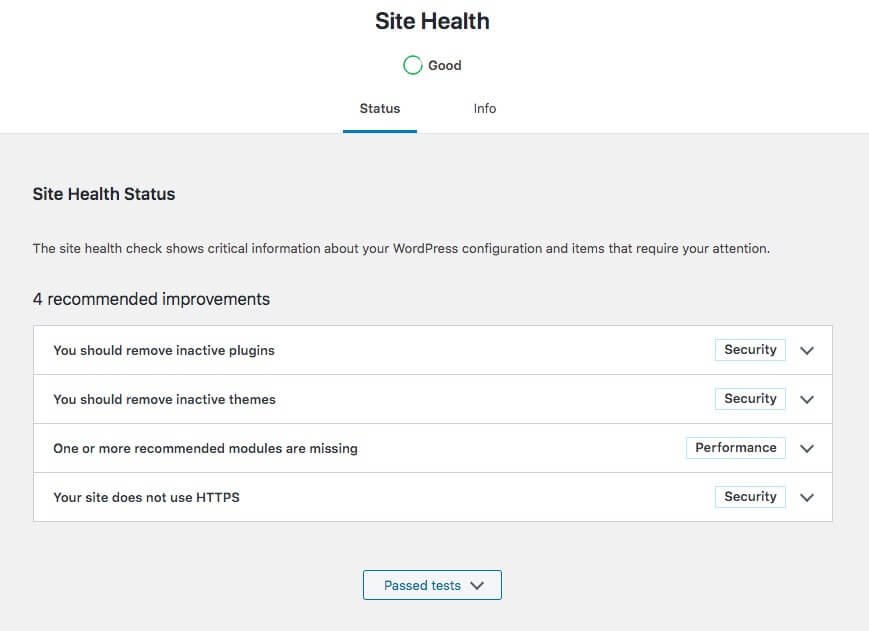
Task: Click the '4 recommended improvements' heading
Action: 151,299
